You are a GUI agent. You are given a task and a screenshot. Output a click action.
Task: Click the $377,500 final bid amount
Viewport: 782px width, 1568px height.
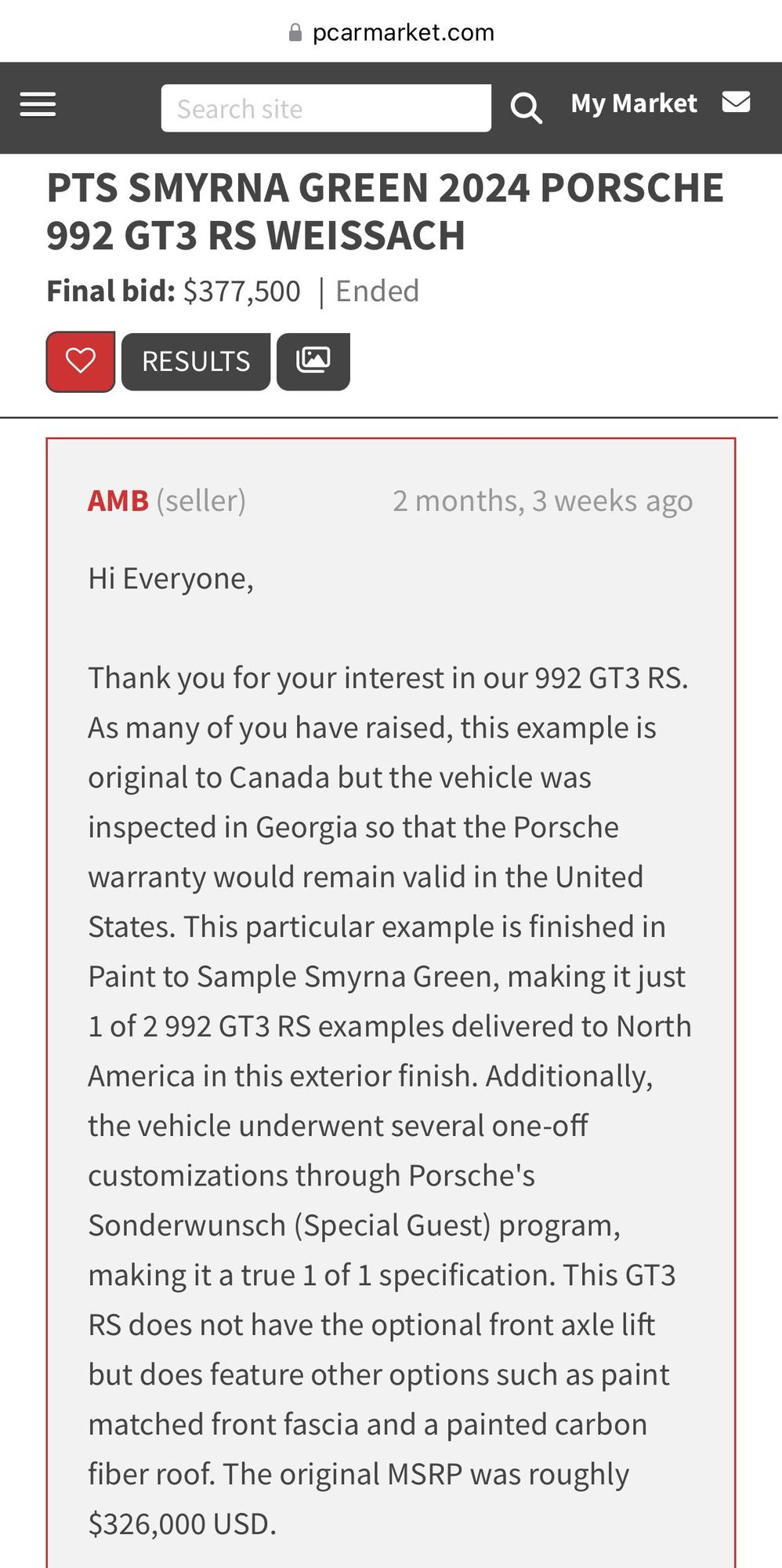coord(241,292)
